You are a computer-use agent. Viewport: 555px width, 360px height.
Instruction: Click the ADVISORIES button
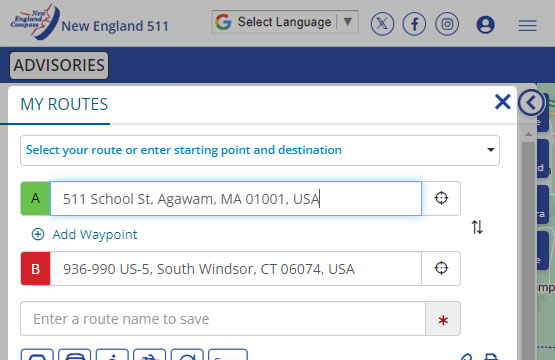click(x=59, y=65)
